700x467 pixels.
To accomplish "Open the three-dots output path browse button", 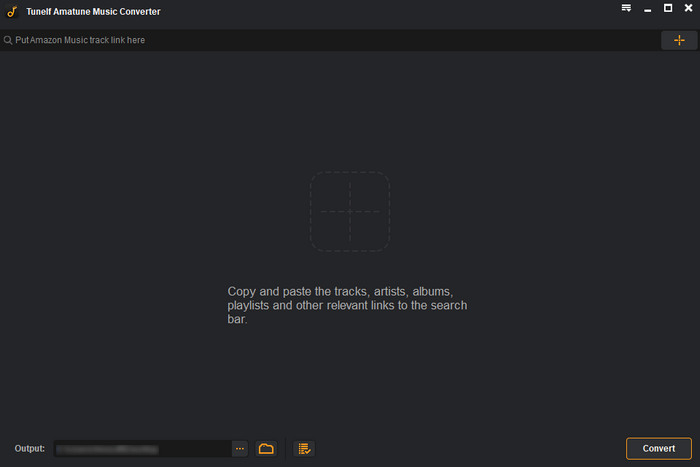I will pyautogui.click(x=240, y=449).
